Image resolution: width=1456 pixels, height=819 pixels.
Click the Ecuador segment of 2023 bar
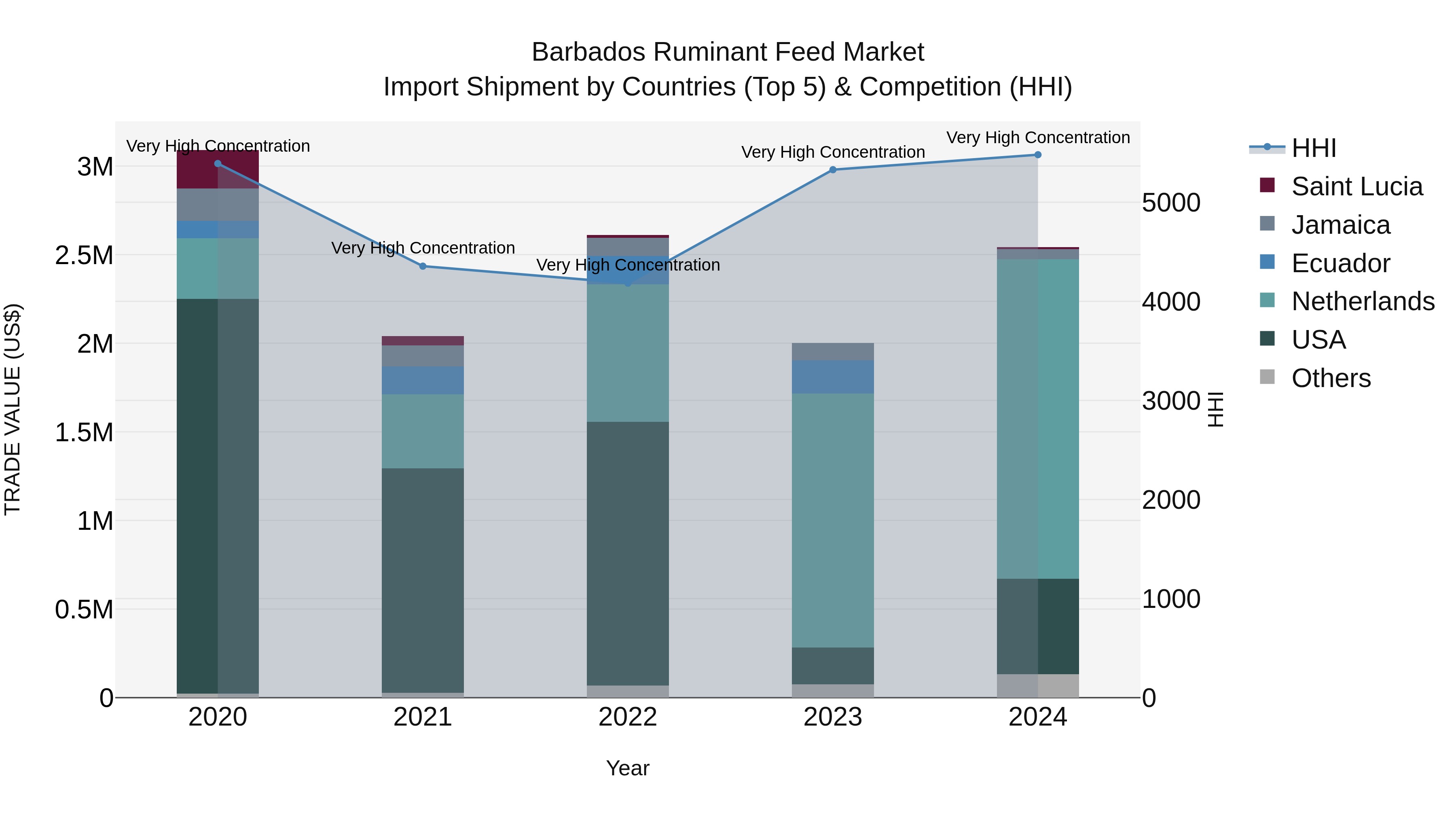pyautogui.click(x=833, y=377)
